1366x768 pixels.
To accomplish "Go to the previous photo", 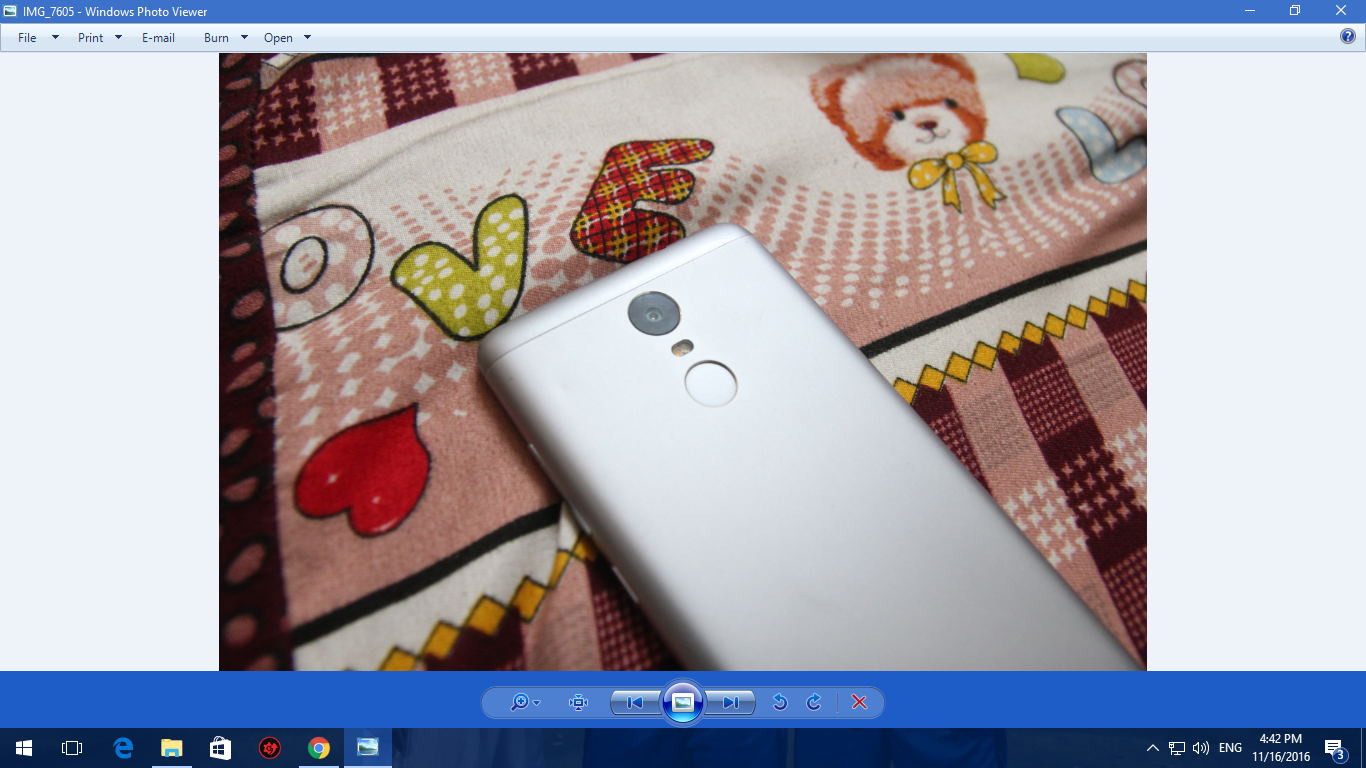I will (635, 702).
